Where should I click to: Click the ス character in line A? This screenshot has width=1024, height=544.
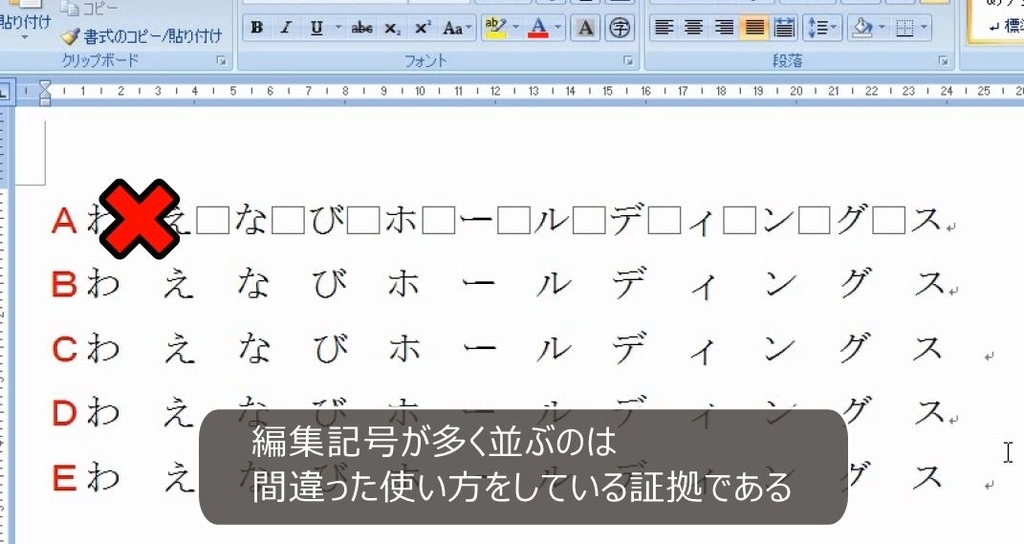coord(925,220)
